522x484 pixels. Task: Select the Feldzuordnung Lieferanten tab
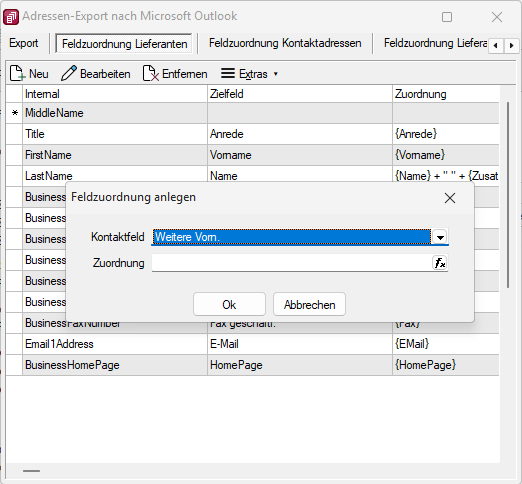pos(124,44)
